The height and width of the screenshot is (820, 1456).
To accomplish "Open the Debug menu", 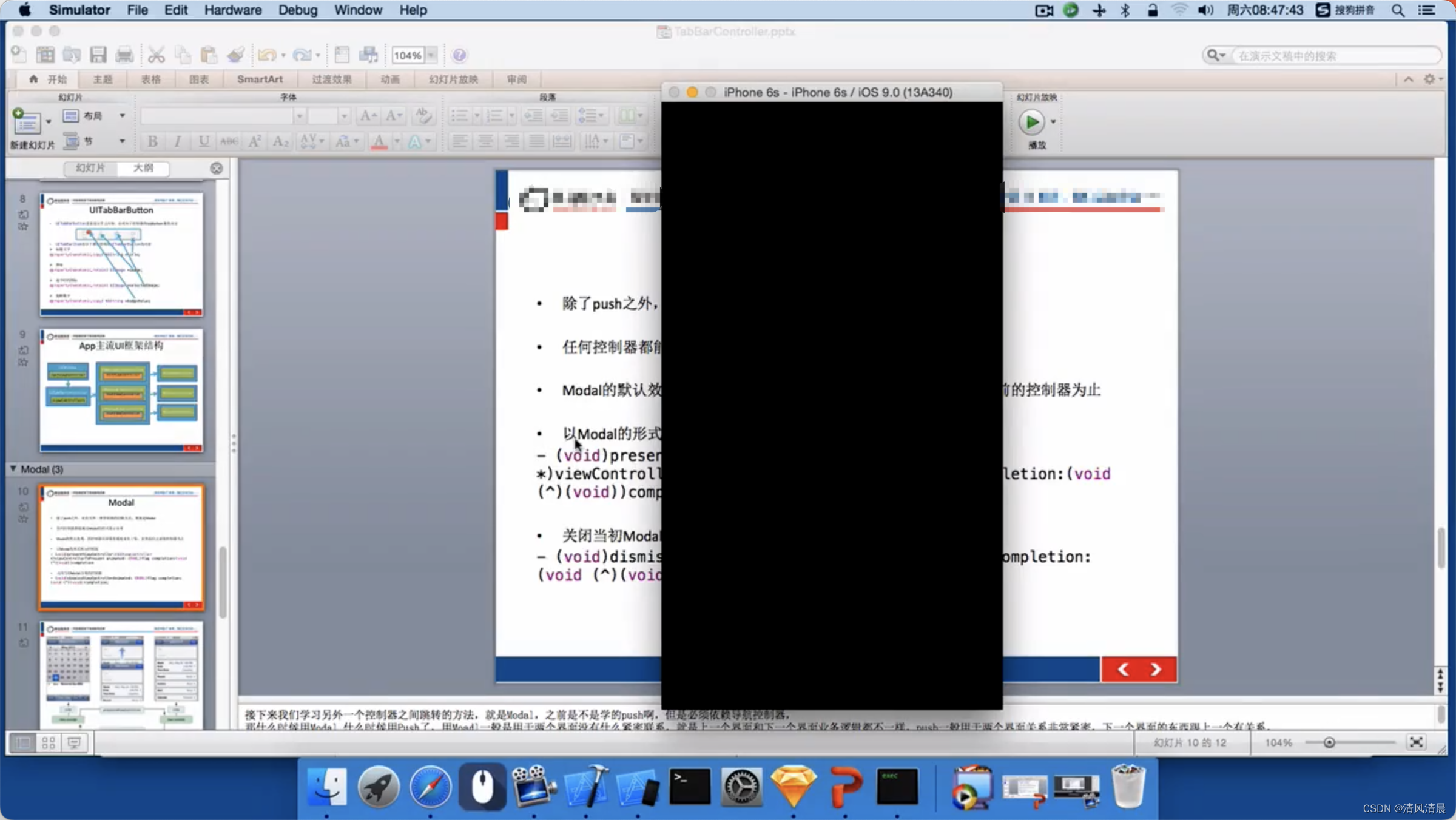I will (298, 10).
